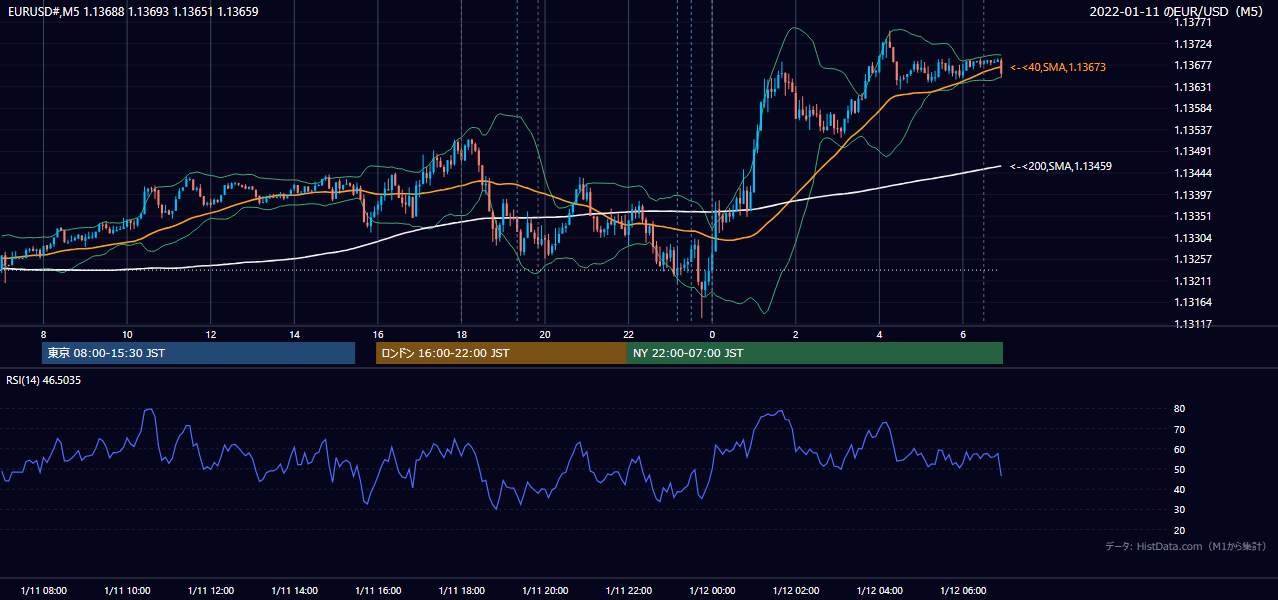Click the 1/12 04:00 time axis label
Screen dimensions: 1278x600
click(879, 591)
